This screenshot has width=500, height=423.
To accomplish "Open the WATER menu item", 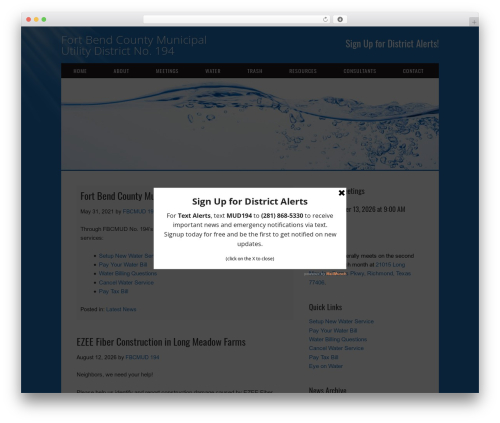I will (213, 71).
